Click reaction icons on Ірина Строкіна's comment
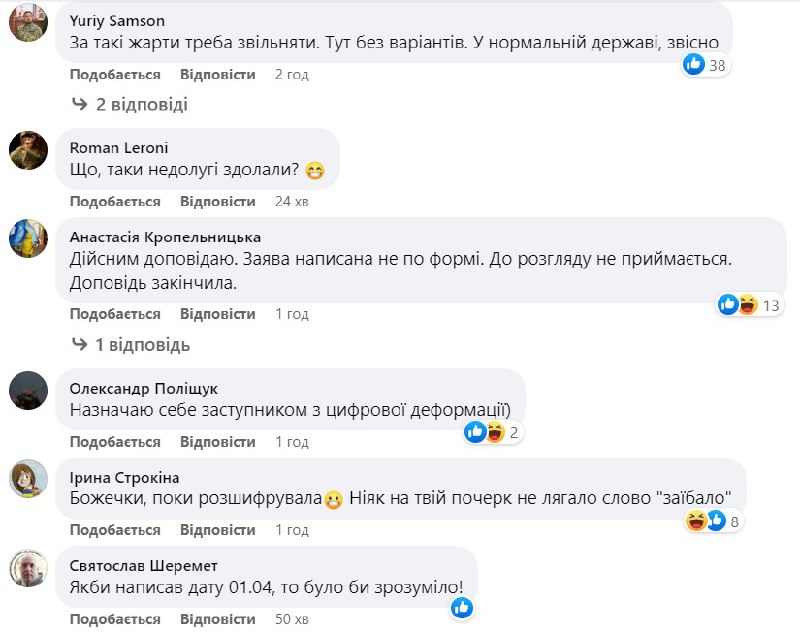The height and width of the screenshot is (632, 800). pyautogui.click(x=705, y=520)
